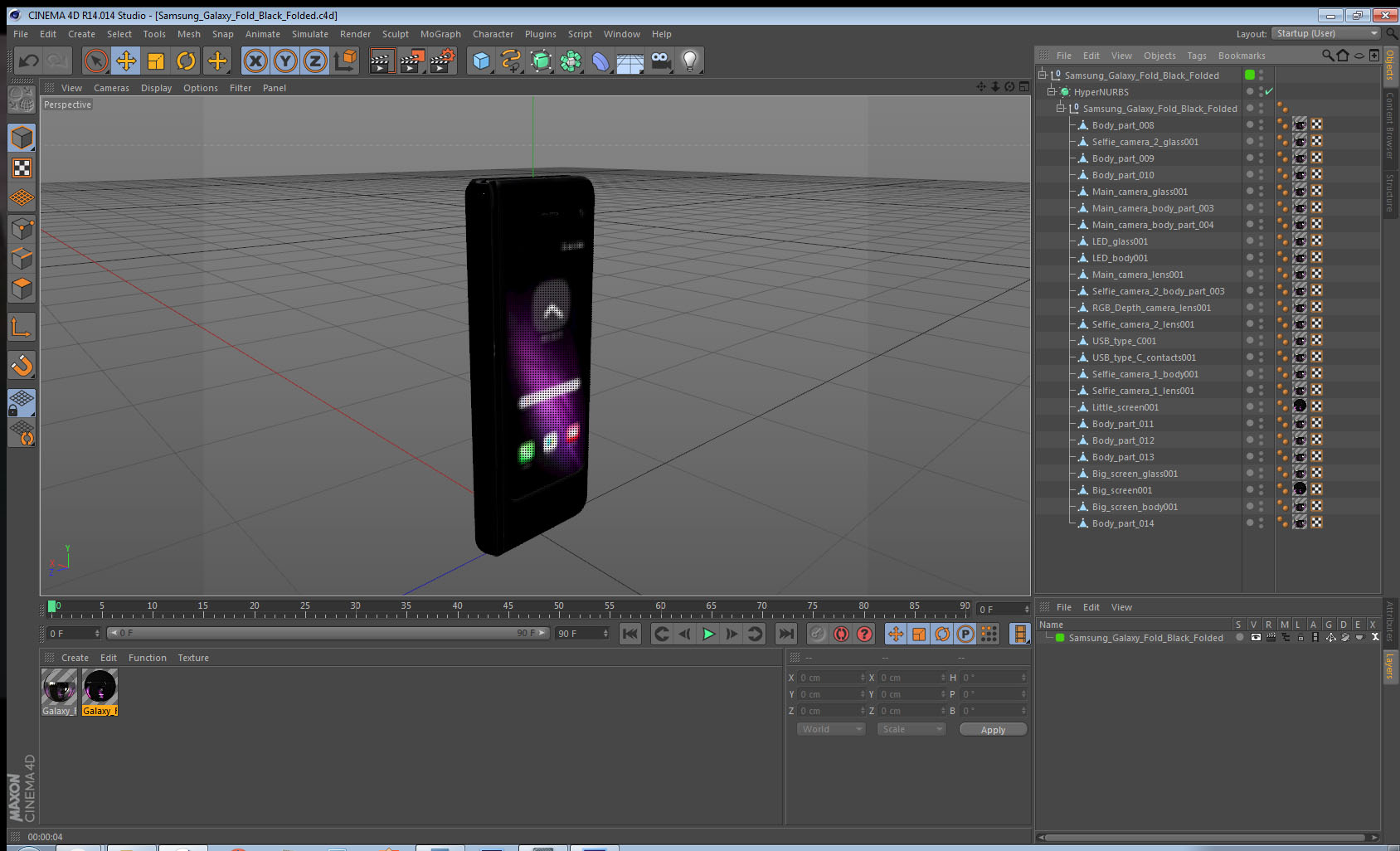The image size is (1400, 851).
Task: Toggle autokeying button
Action: tap(841, 635)
